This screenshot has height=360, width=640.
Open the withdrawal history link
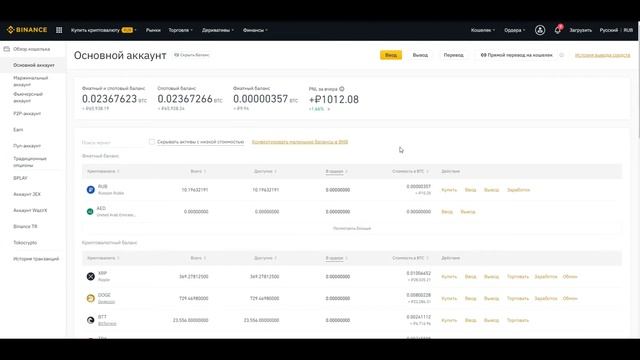(x=602, y=55)
